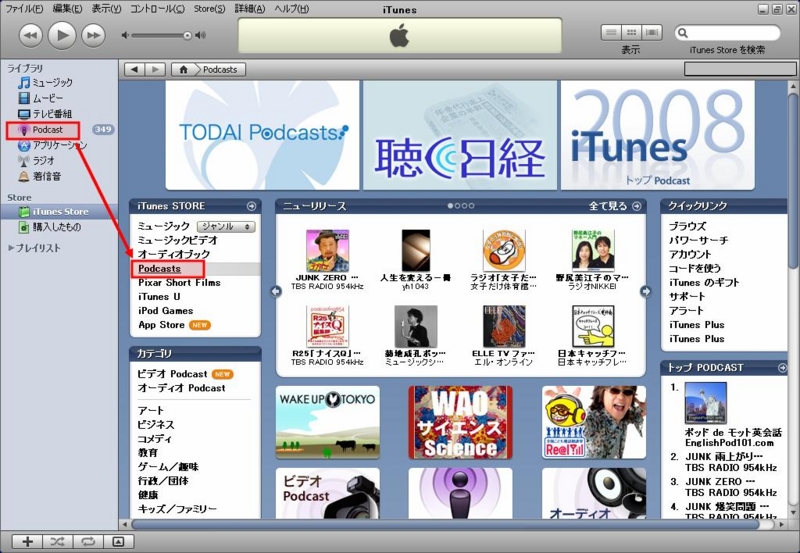
Task: Click the previous track rewind button
Action: tap(31, 35)
